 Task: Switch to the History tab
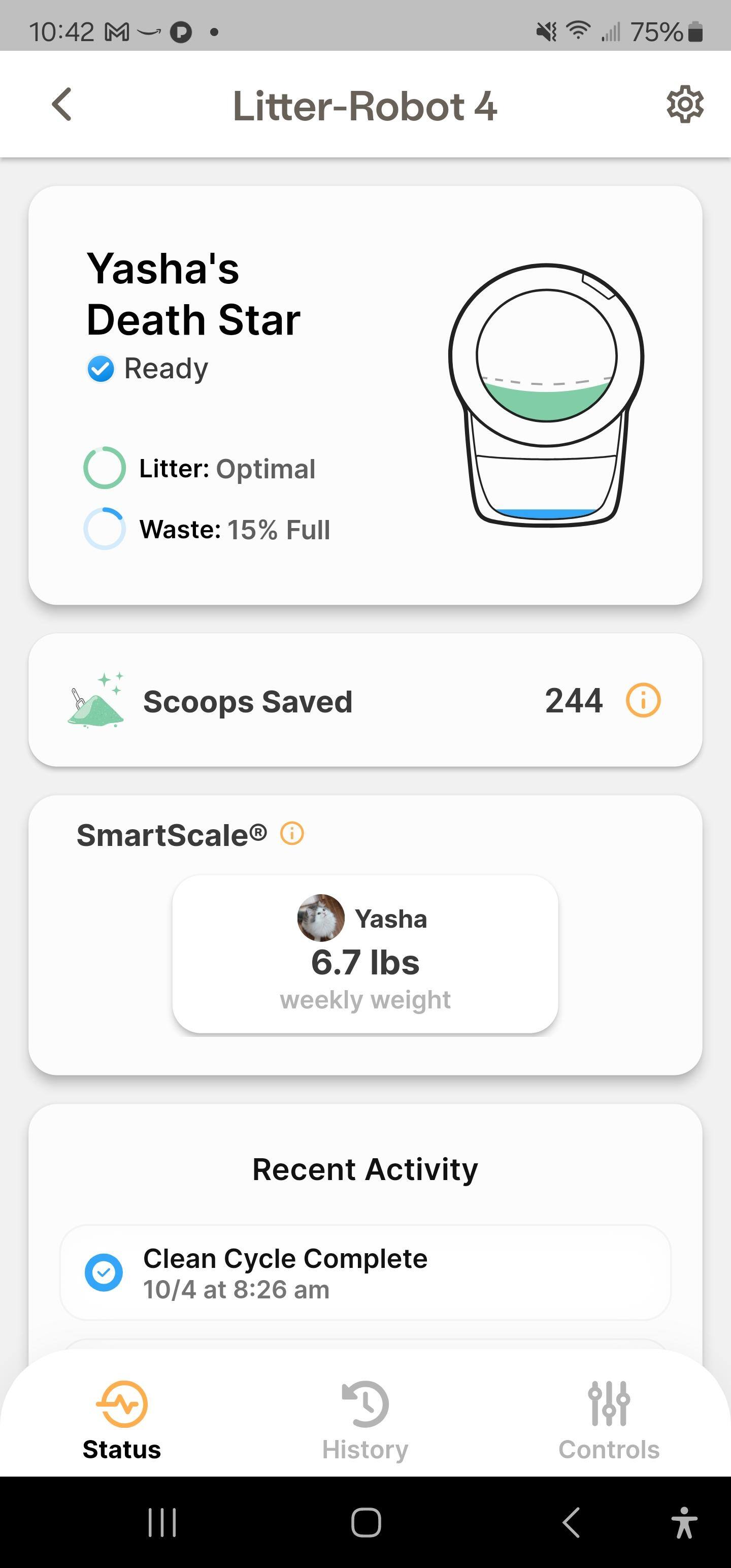tap(365, 1419)
